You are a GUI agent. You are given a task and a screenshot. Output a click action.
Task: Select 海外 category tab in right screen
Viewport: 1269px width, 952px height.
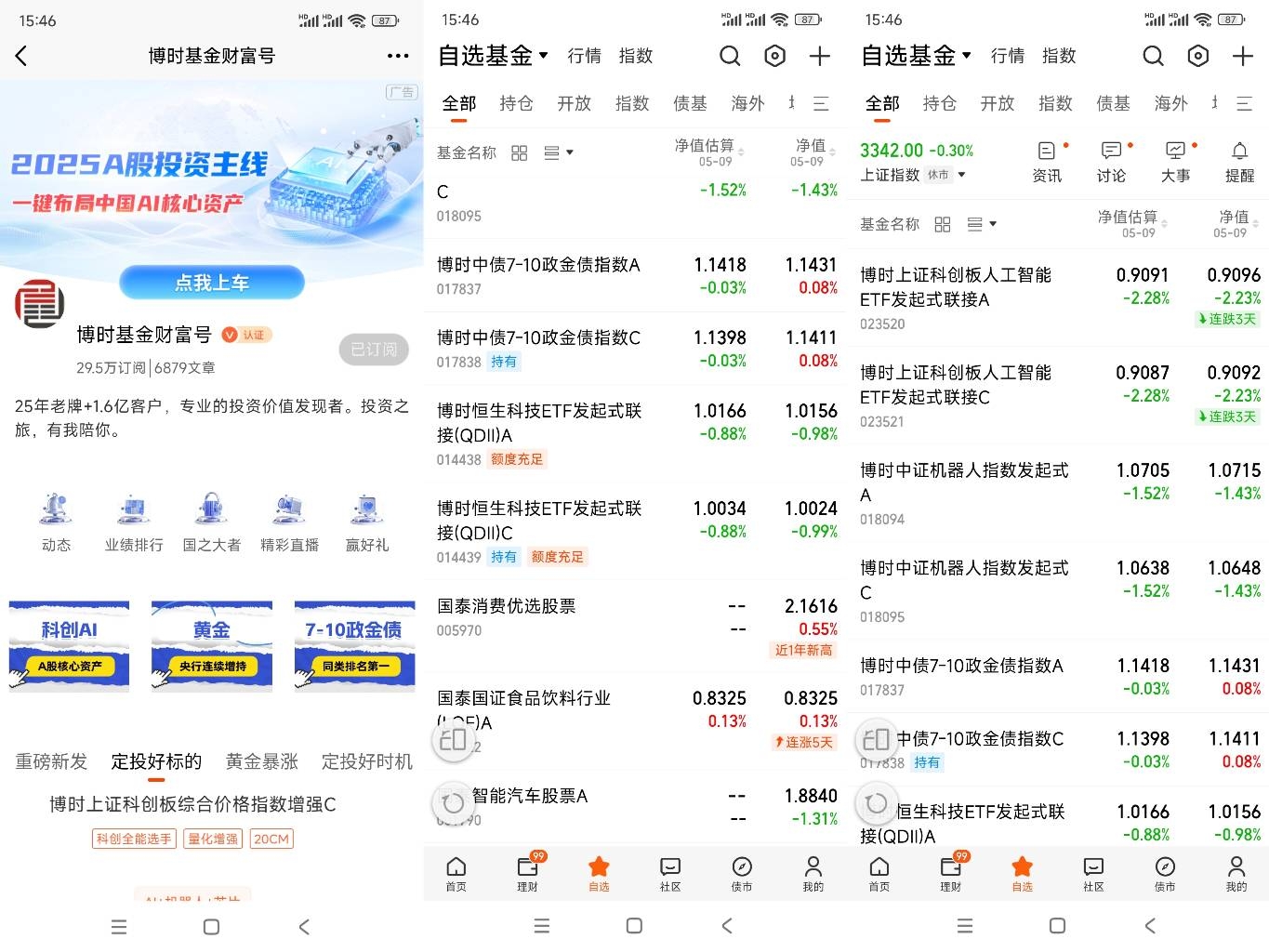point(1170,103)
